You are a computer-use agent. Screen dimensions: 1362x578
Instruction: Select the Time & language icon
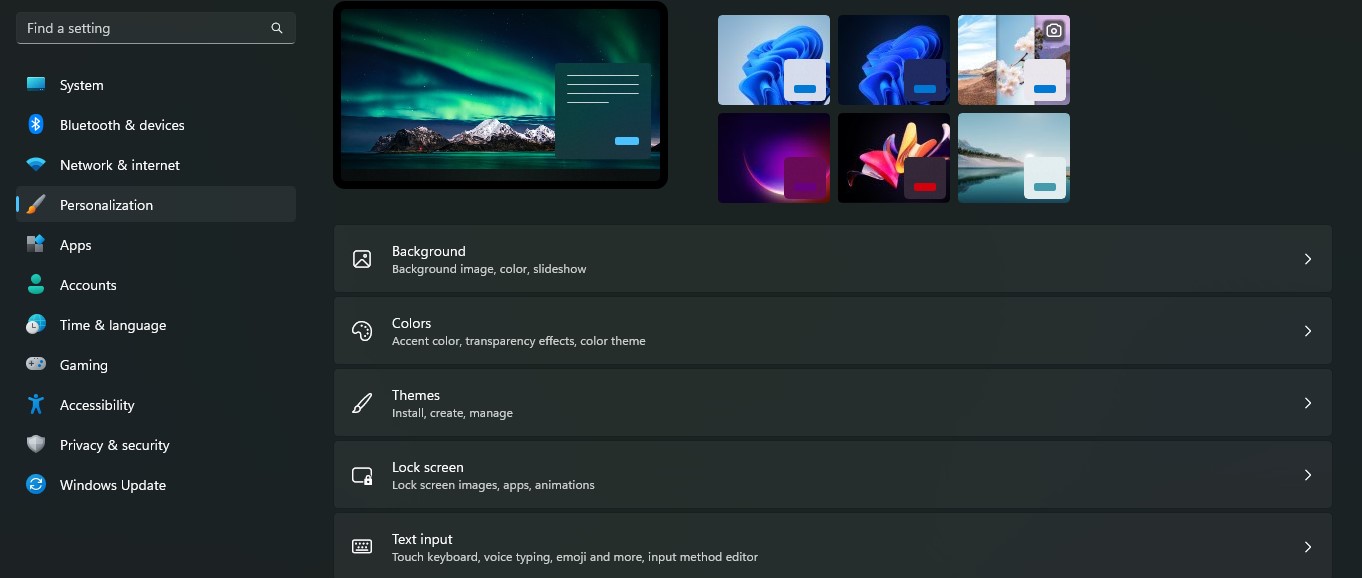[36, 325]
